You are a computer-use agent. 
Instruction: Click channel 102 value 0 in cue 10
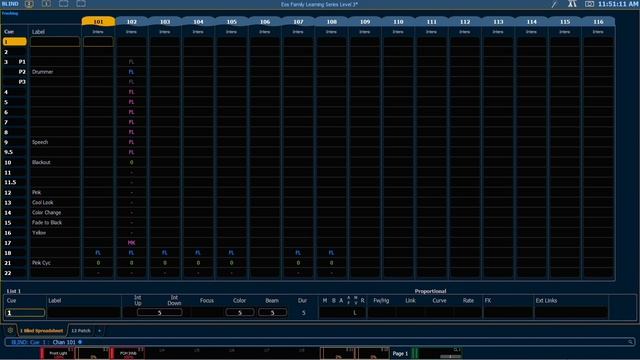[x=131, y=162]
